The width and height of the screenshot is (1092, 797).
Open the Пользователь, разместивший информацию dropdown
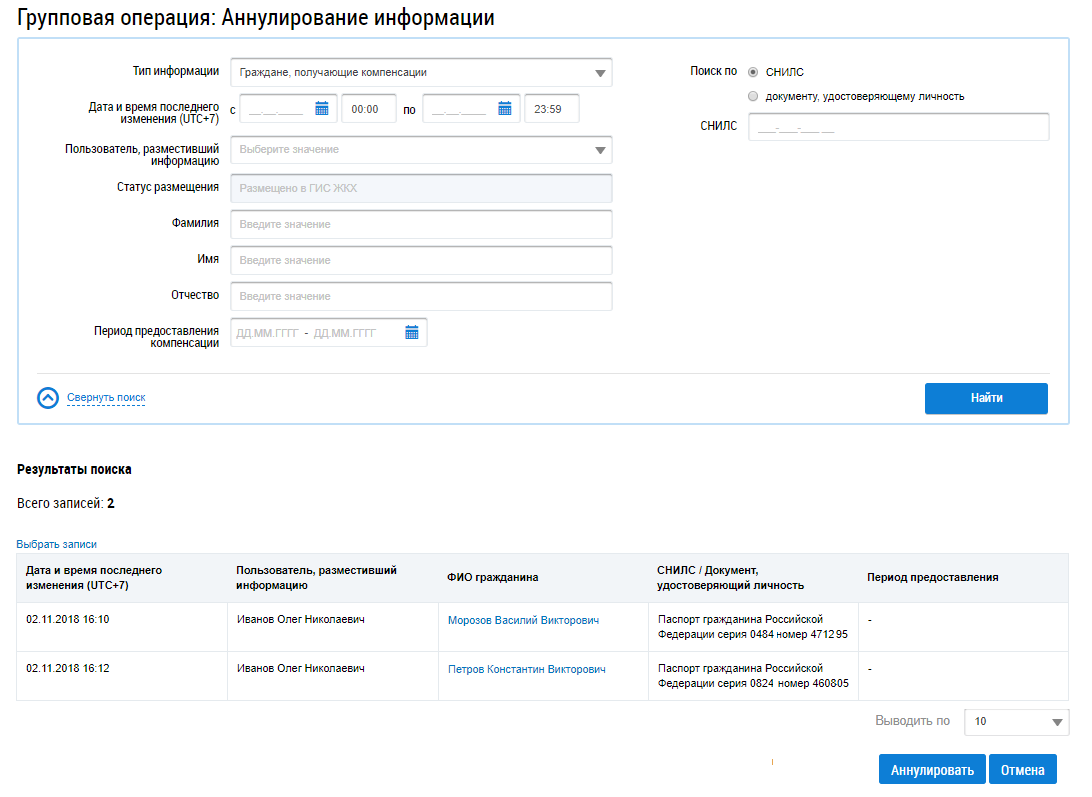[x=421, y=150]
